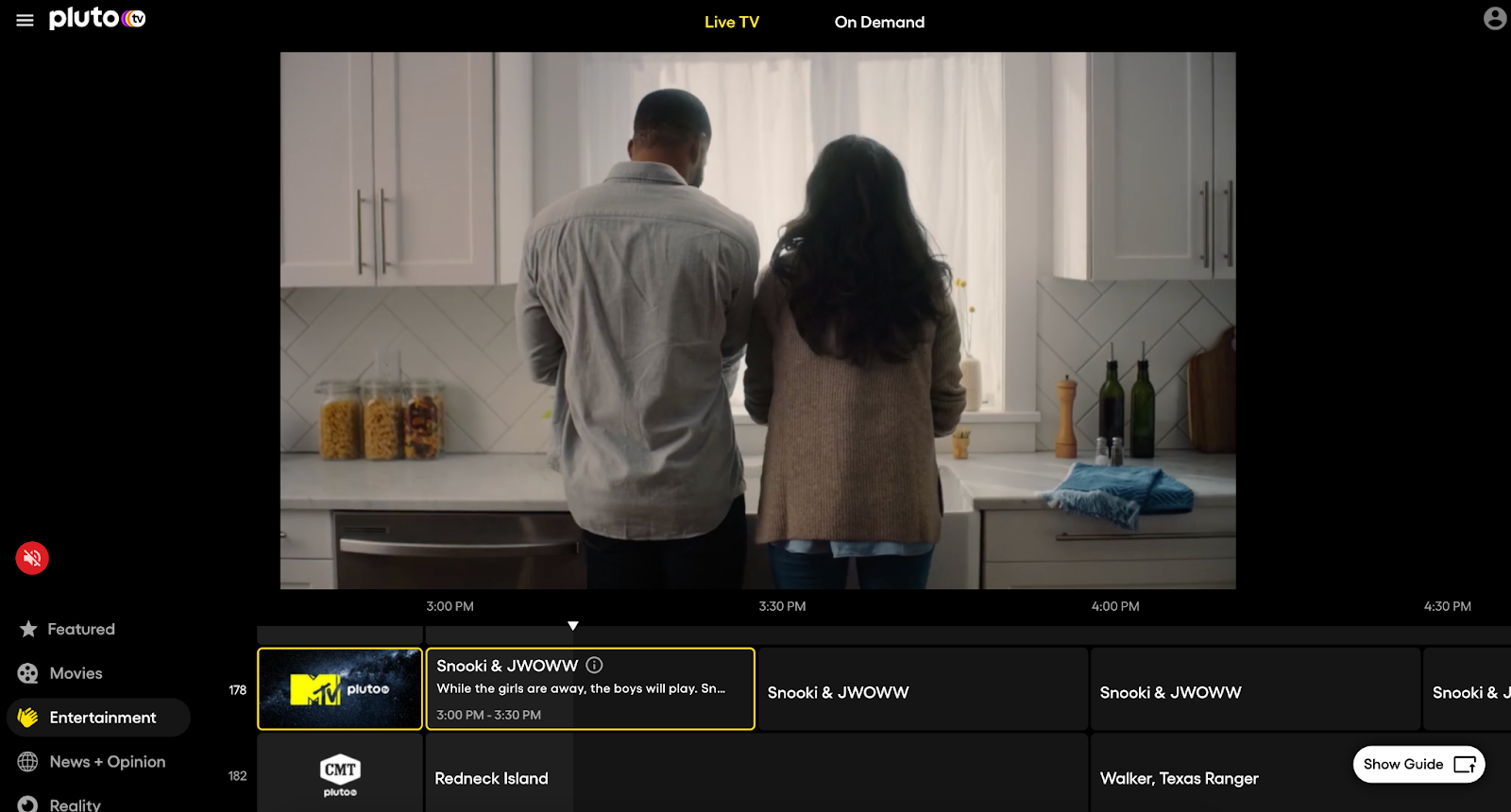
Task: Open Snooki & JWOWW 4:00 PM program
Action: [x=1255, y=689]
